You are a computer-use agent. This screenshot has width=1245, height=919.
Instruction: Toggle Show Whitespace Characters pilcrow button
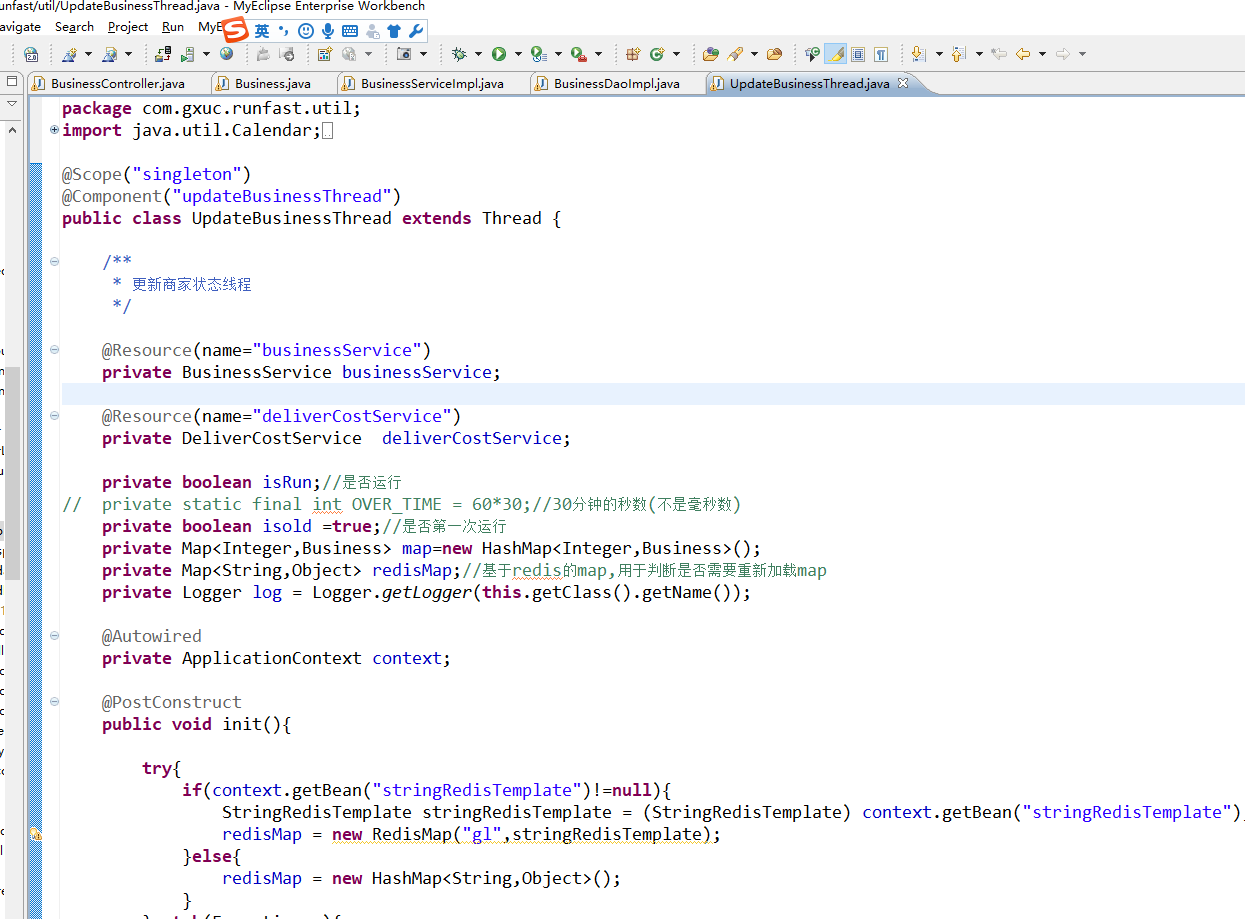(x=881, y=54)
